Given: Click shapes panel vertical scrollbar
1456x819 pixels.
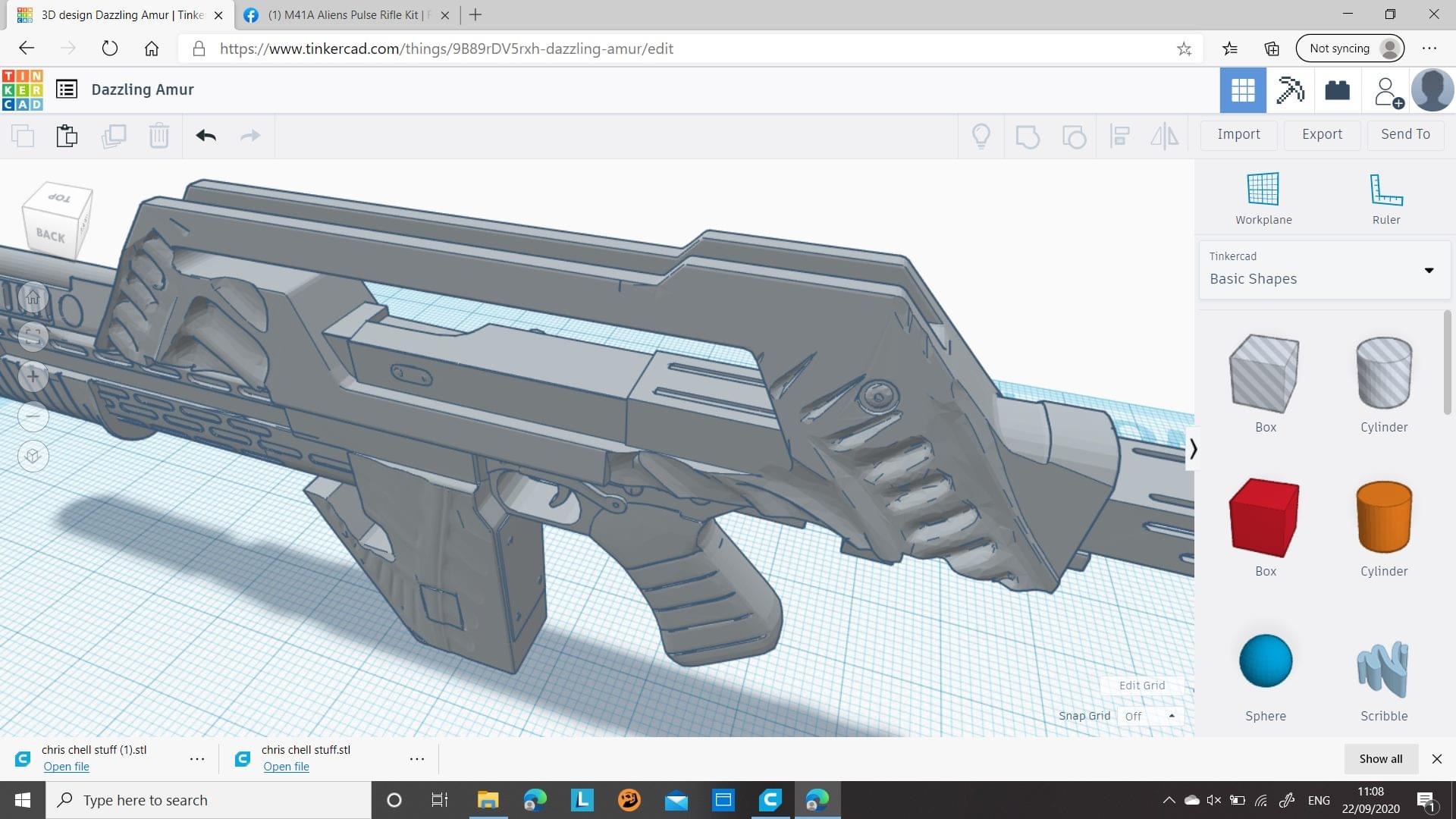Looking at the screenshot, I should [1447, 362].
